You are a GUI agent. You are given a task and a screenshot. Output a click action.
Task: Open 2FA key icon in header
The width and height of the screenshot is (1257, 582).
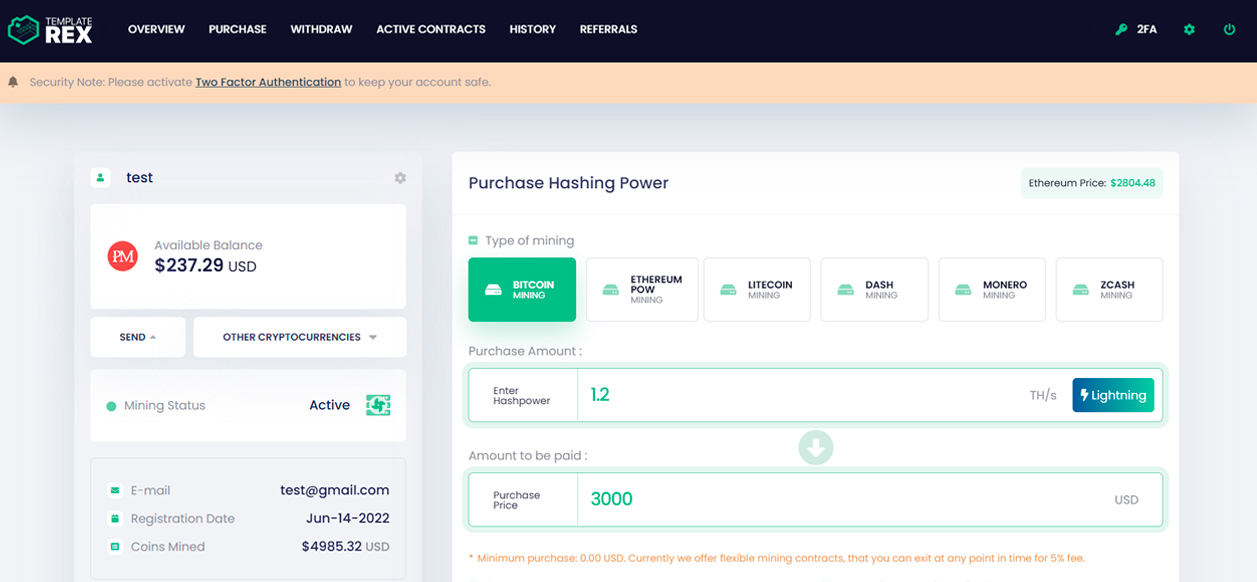click(x=1121, y=30)
